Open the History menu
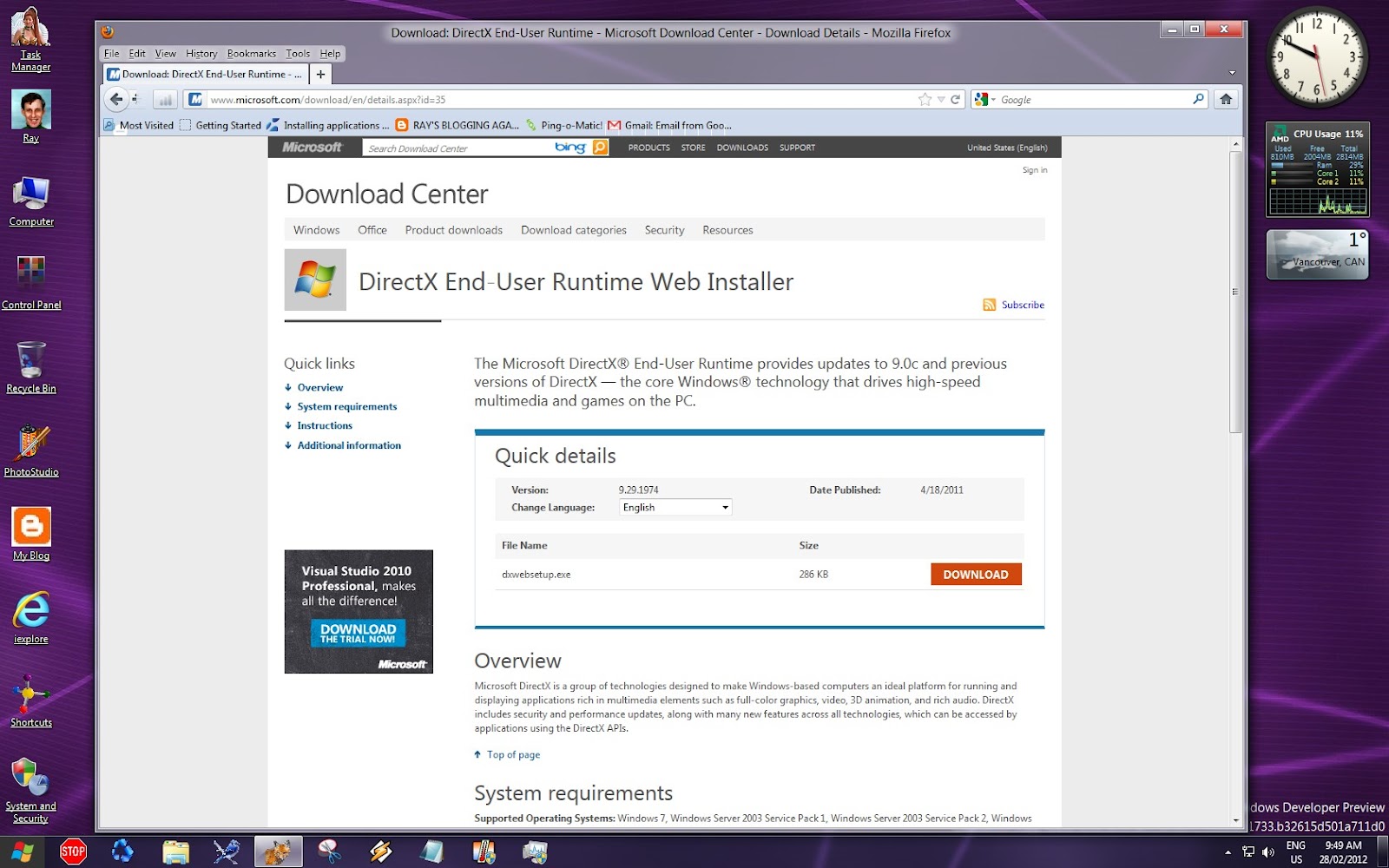Viewport: 1389px width, 868px height. pyautogui.click(x=201, y=54)
